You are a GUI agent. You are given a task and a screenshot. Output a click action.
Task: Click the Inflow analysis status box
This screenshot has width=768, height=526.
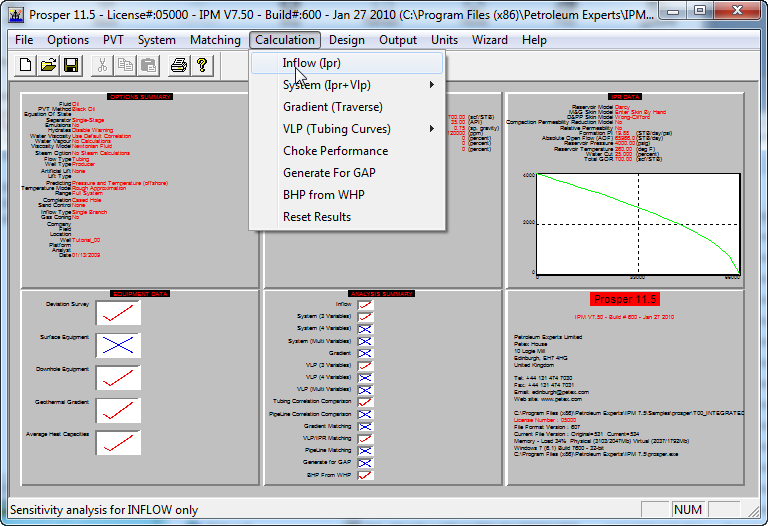[x=365, y=305]
